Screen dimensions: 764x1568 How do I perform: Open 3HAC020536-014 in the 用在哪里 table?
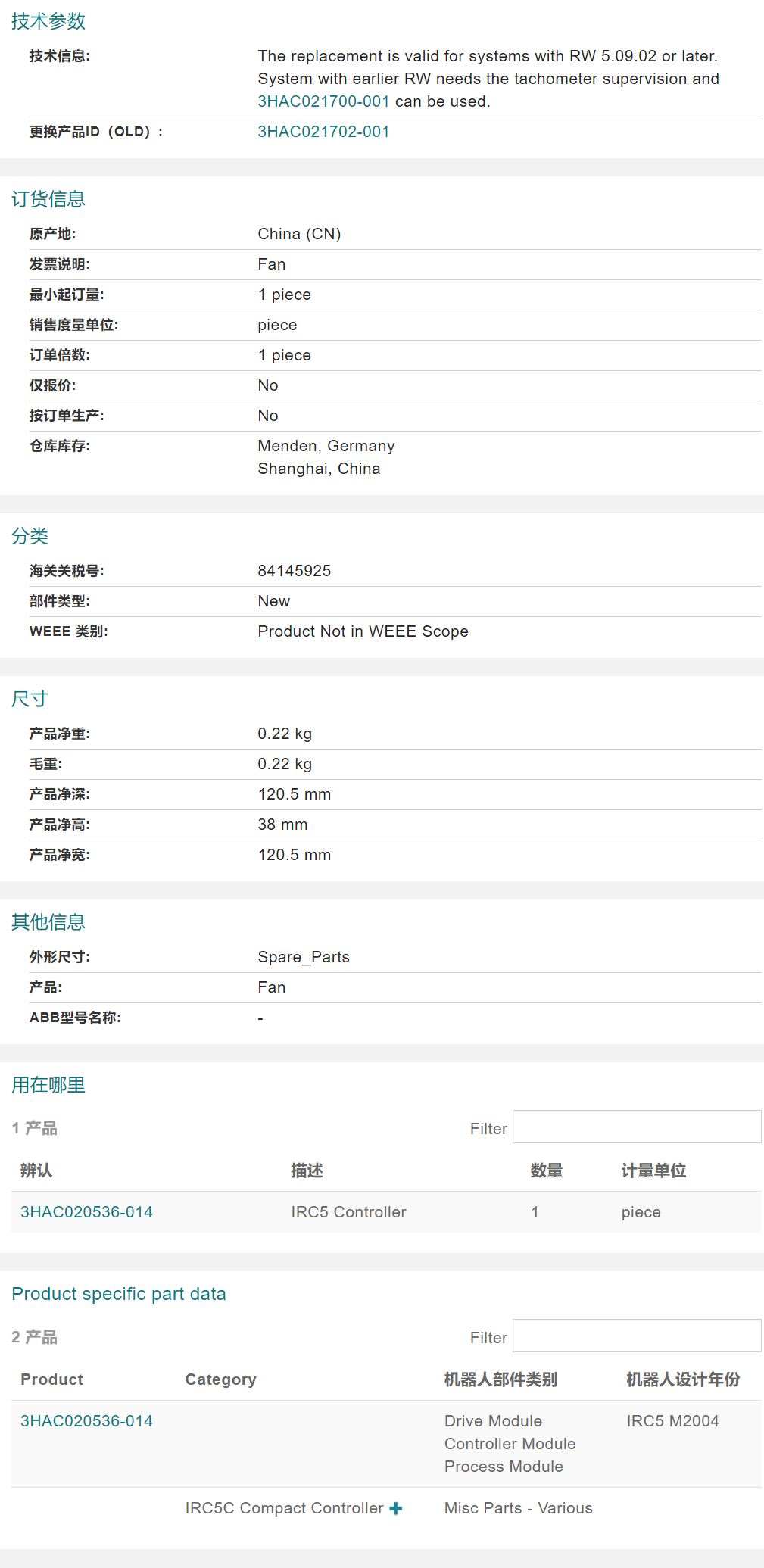(86, 1212)
